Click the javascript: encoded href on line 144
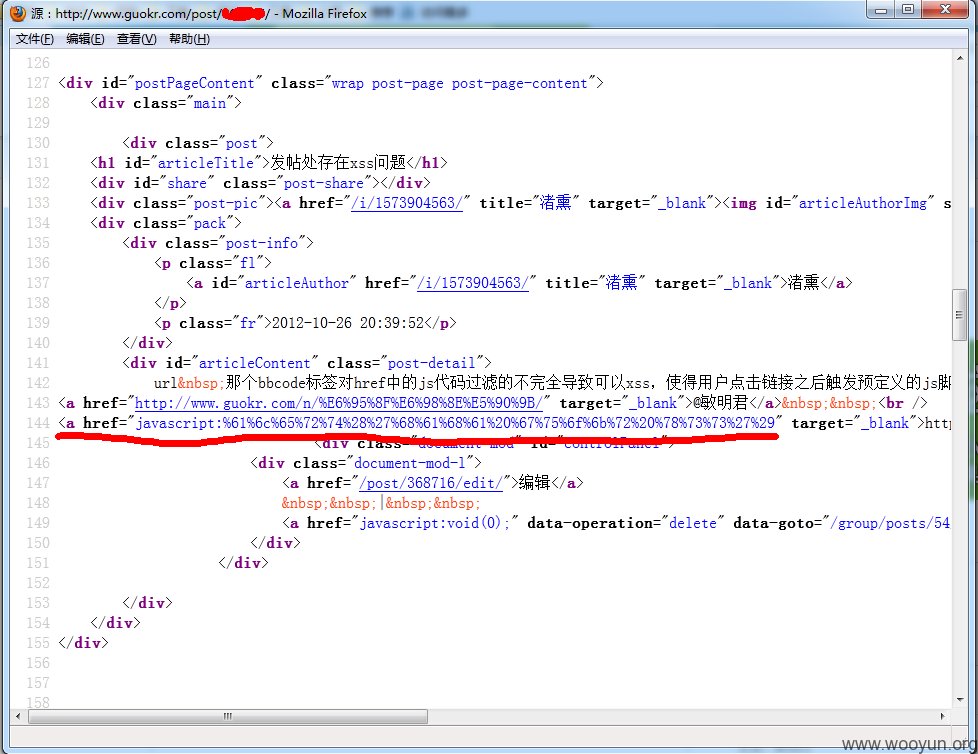The height and width of the screenshot is (754, 978). click(x=455, y=423)
